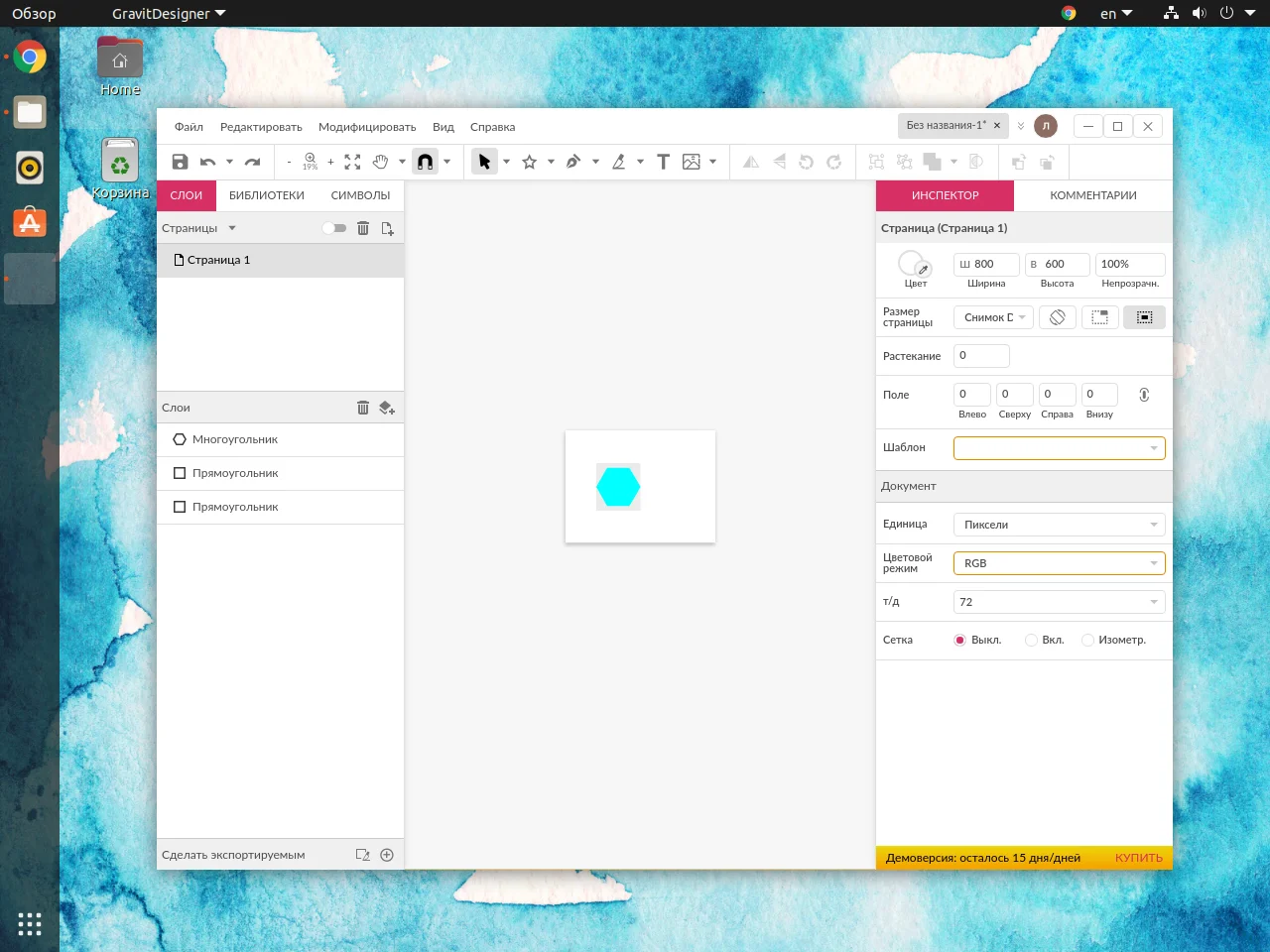
Task: Click the Ungroup selection icon
Action: coord(904,162)
